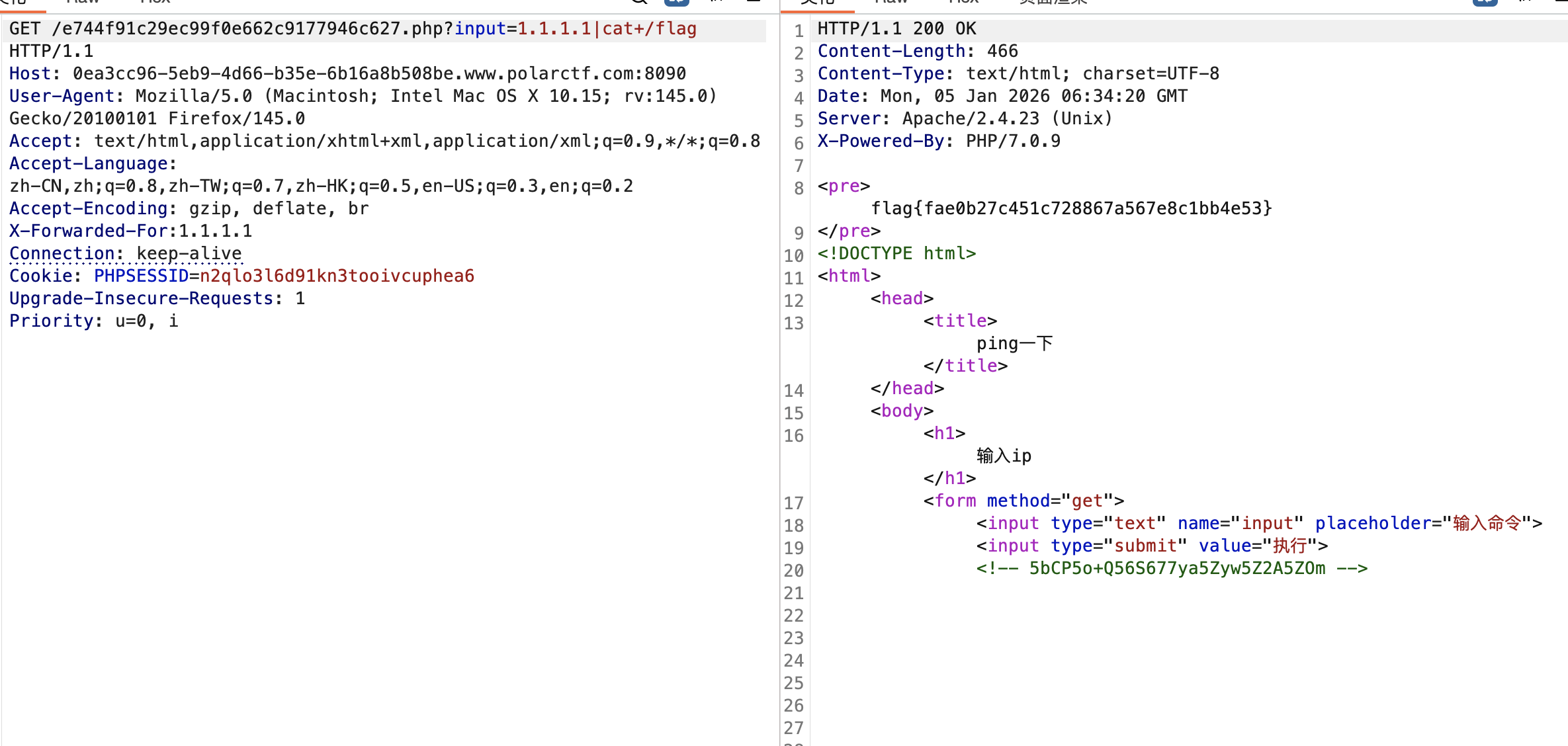The height and width of the screenshot is (746, 1568).
Task: Click the X-Forwarded-For header line
Action: 130,231
